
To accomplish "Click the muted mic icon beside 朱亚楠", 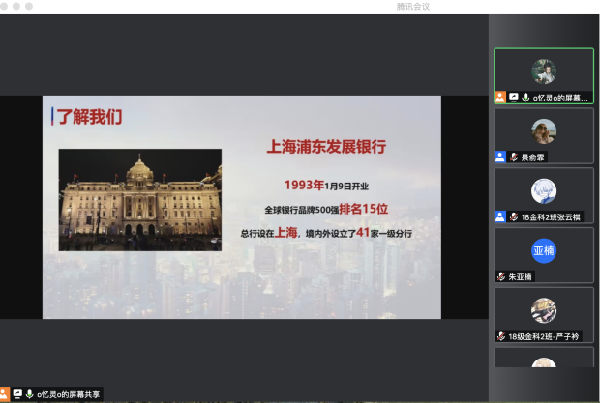I will coord(500,276).
